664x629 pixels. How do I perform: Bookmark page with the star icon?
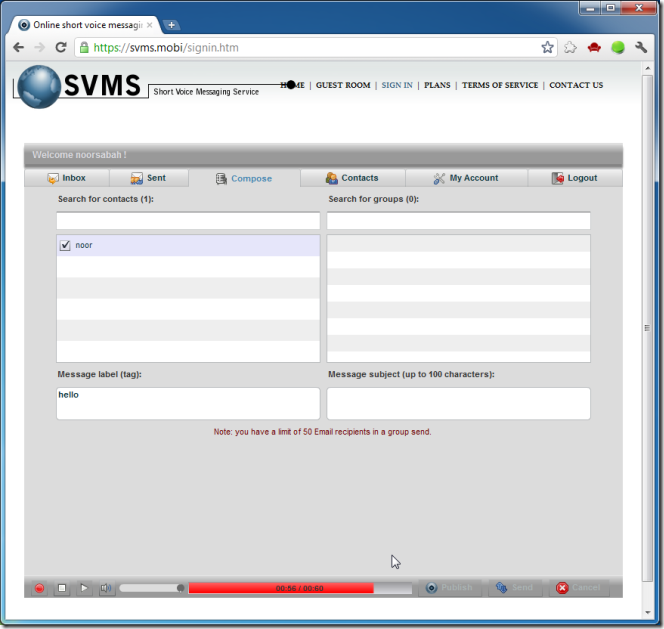point(547,47)
